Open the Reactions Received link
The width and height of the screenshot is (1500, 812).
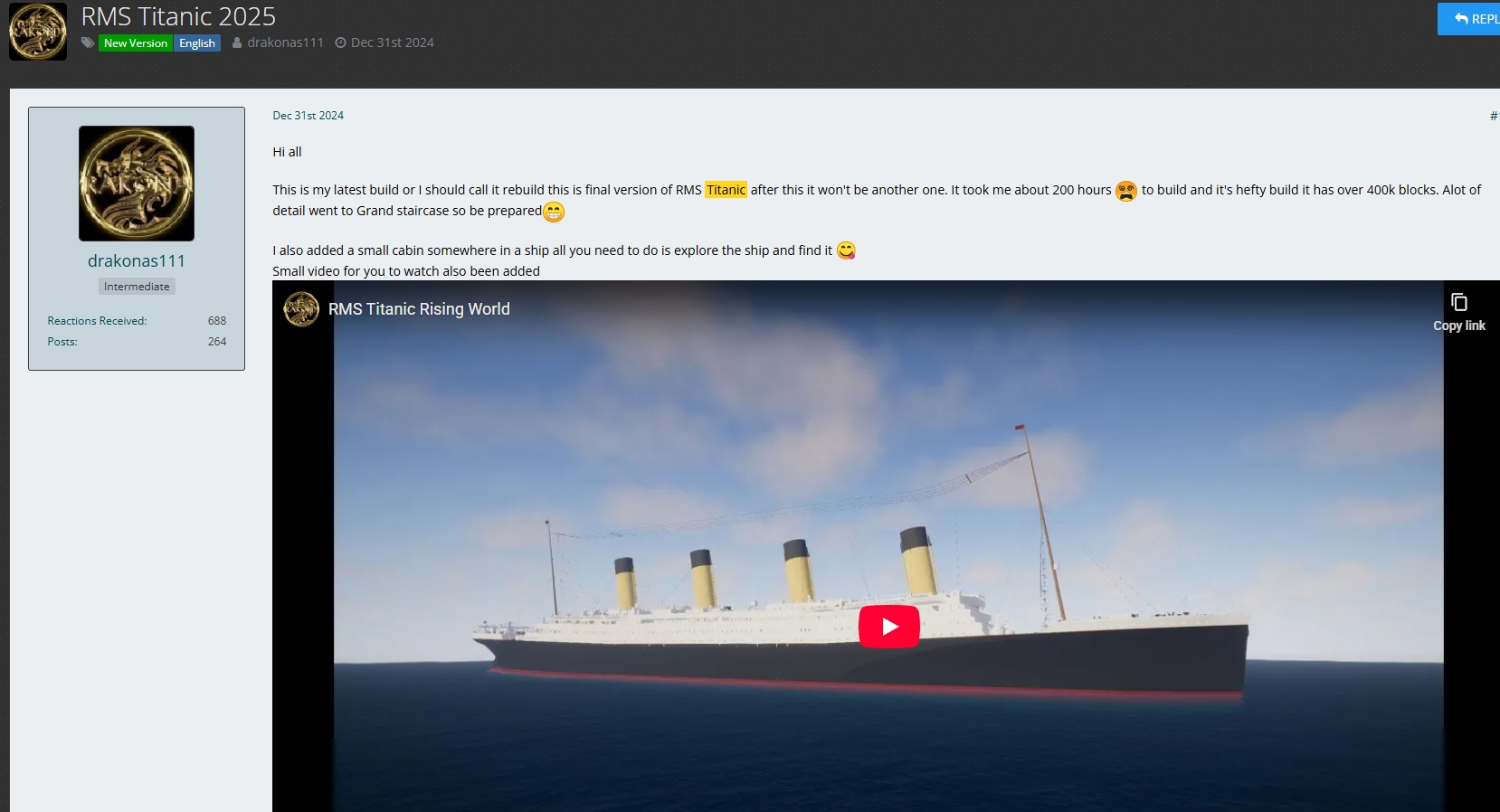(x=97, y=321)
